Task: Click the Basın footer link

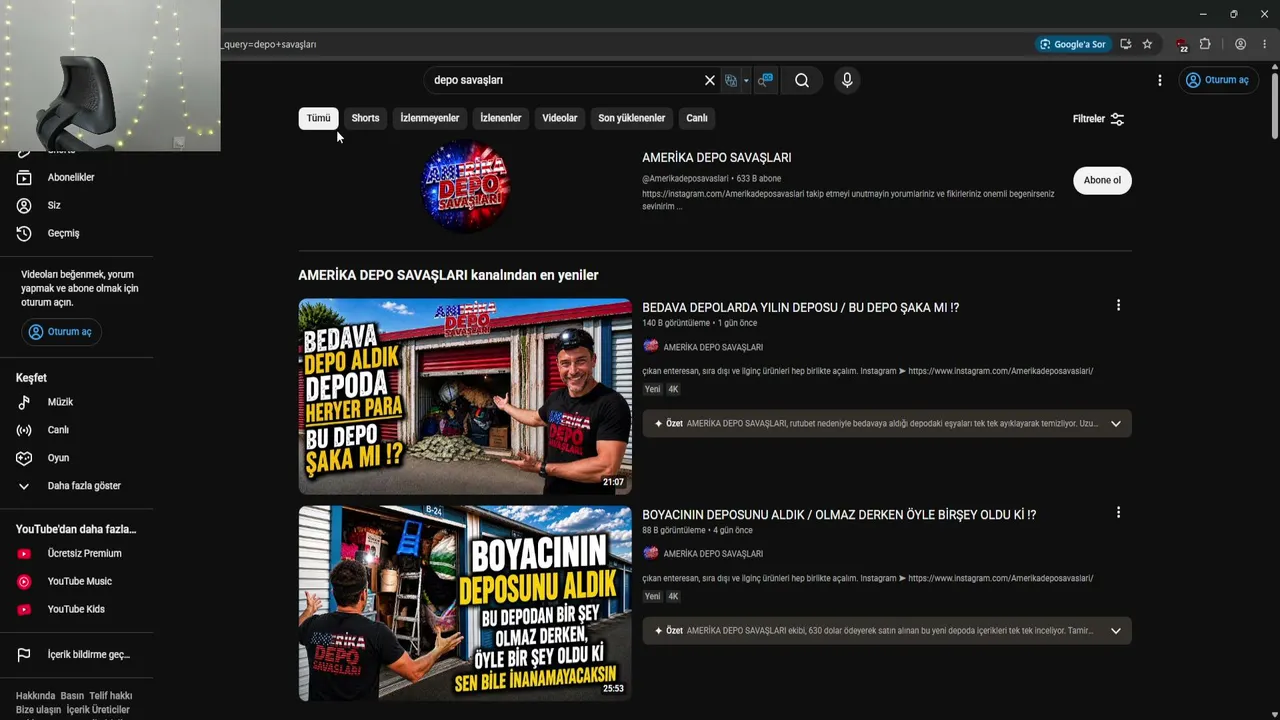Action: click(72, 696)
